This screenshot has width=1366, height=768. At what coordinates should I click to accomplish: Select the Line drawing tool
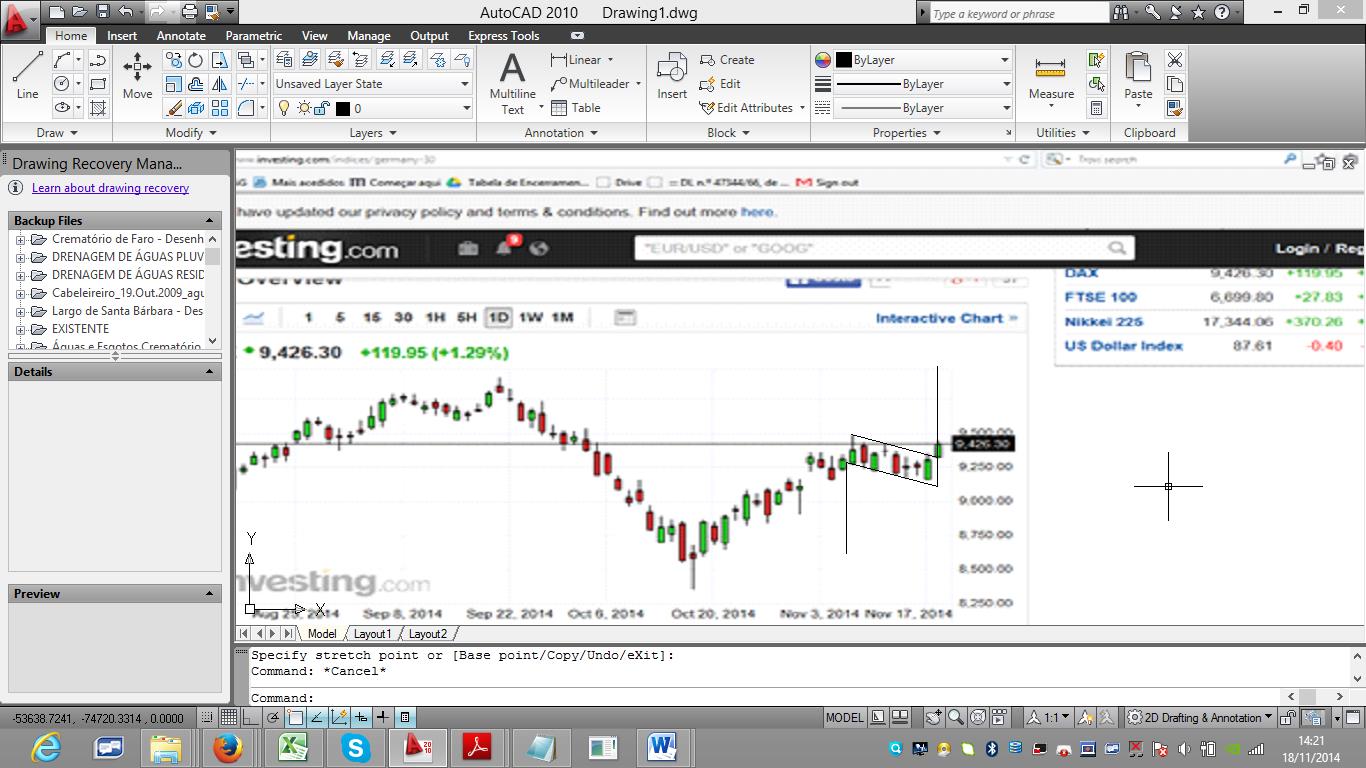pyautogui.click(x=27, y=75)
